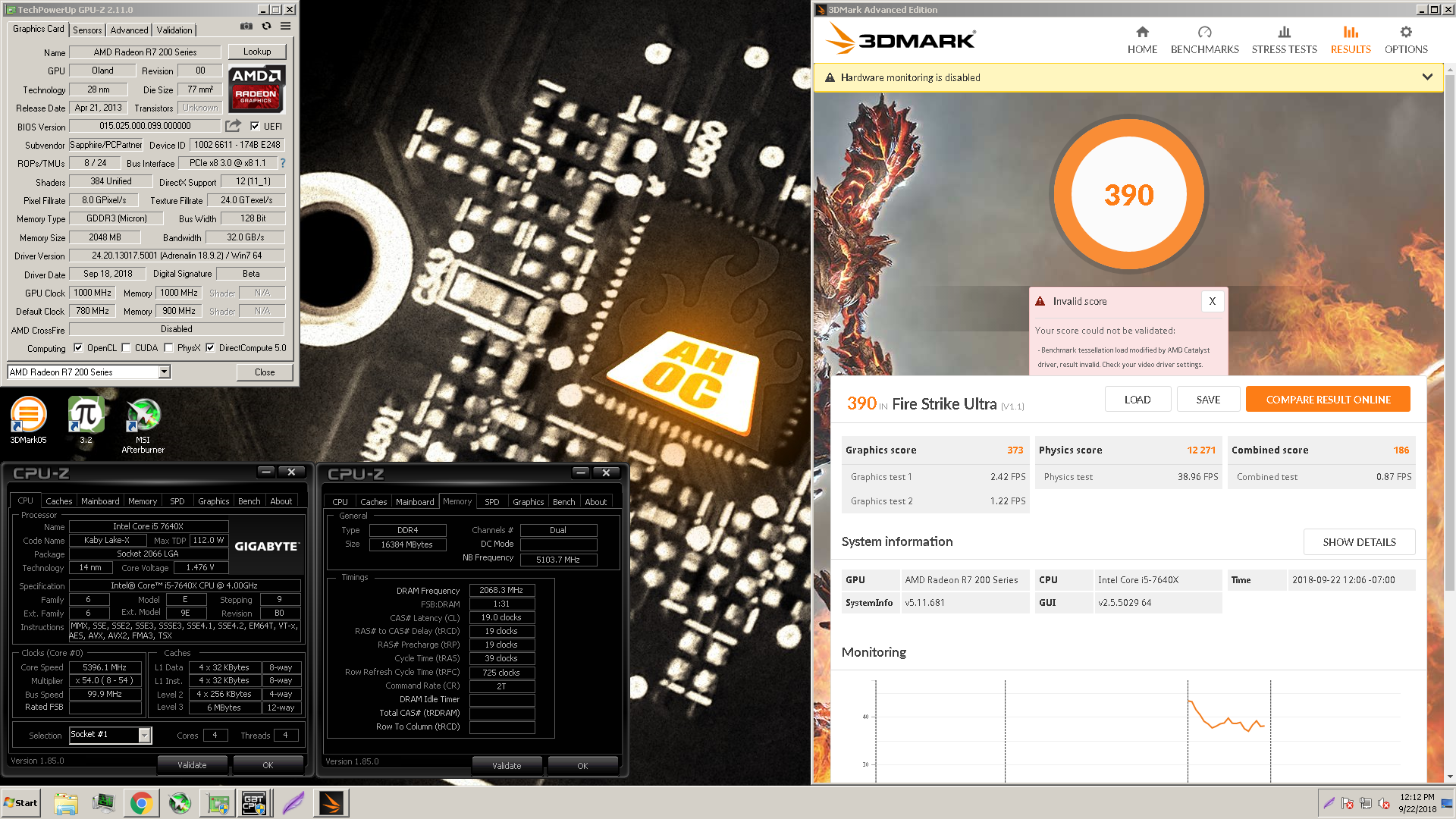Toggle the PhysX checkbox
Screen dimensions: 1456x819
[x=168, y=348]
